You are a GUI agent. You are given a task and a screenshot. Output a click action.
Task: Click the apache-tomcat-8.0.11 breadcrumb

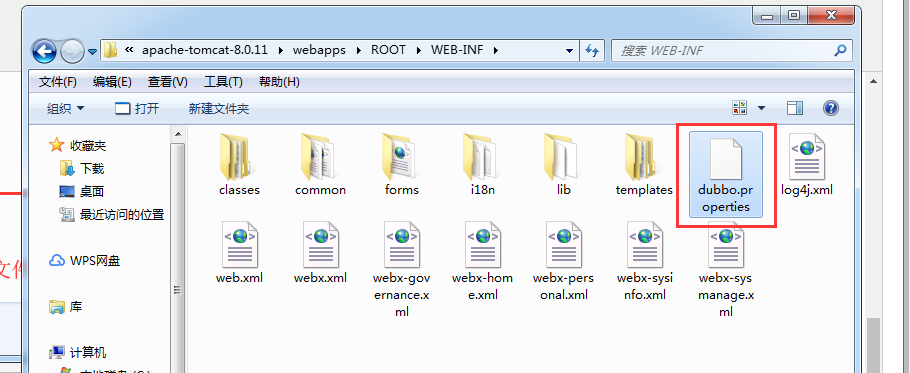point(205,50)
